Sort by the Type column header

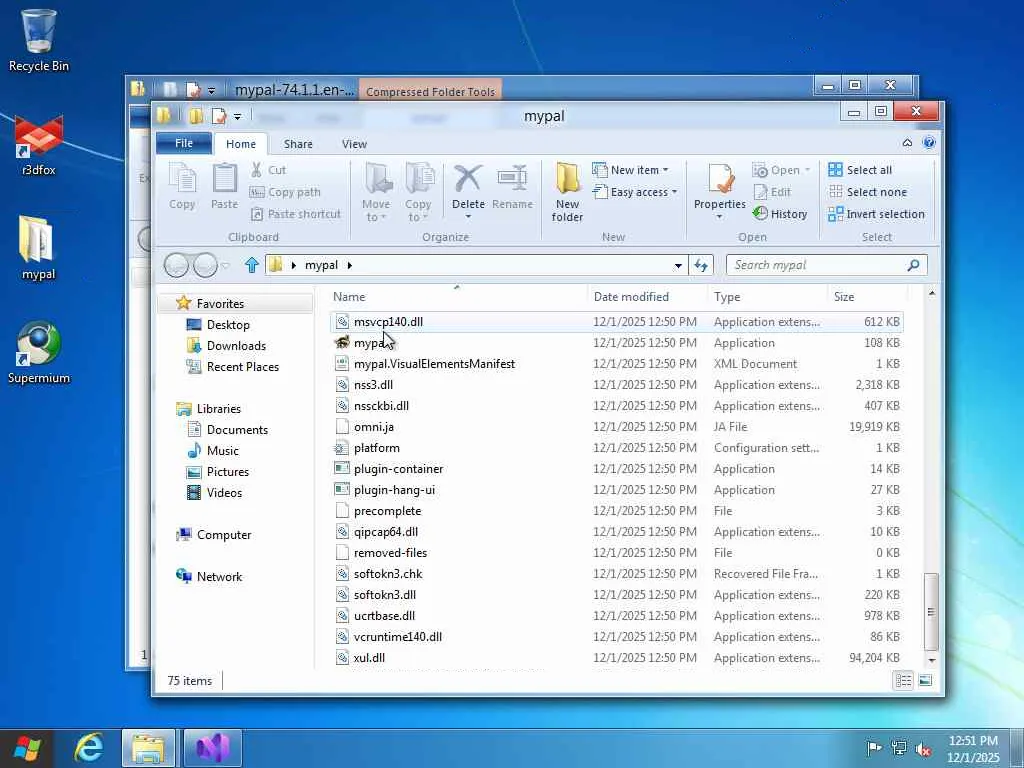point(767,296)
